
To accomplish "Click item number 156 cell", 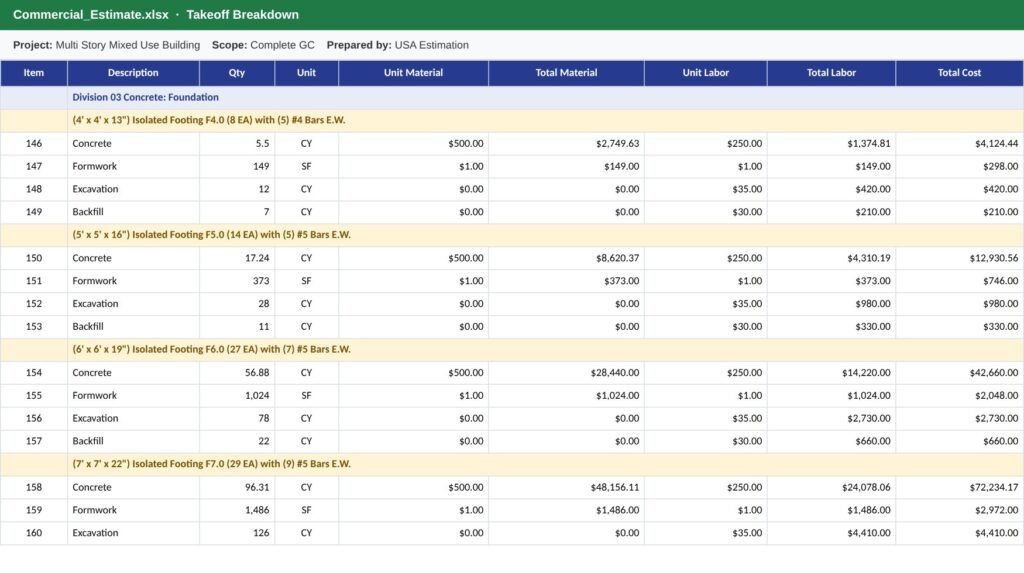I will 34,419.
